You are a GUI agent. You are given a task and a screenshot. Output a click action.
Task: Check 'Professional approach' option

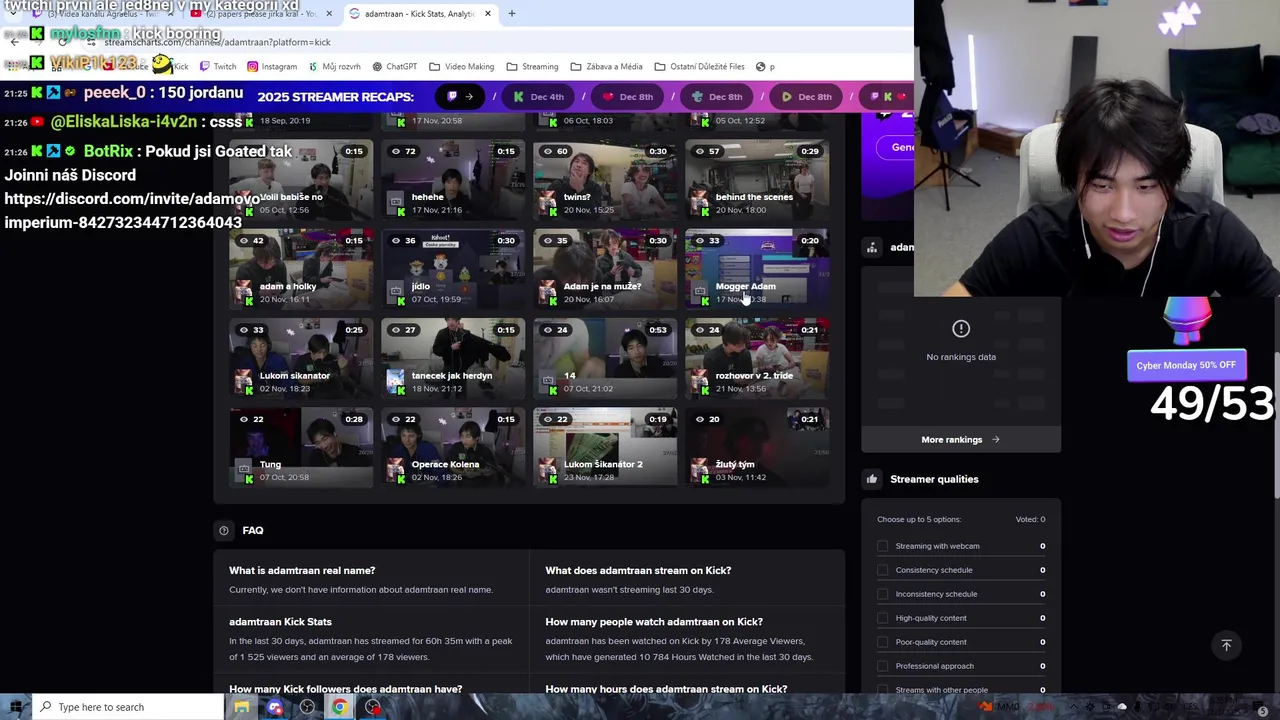click(x=883, y=666)
